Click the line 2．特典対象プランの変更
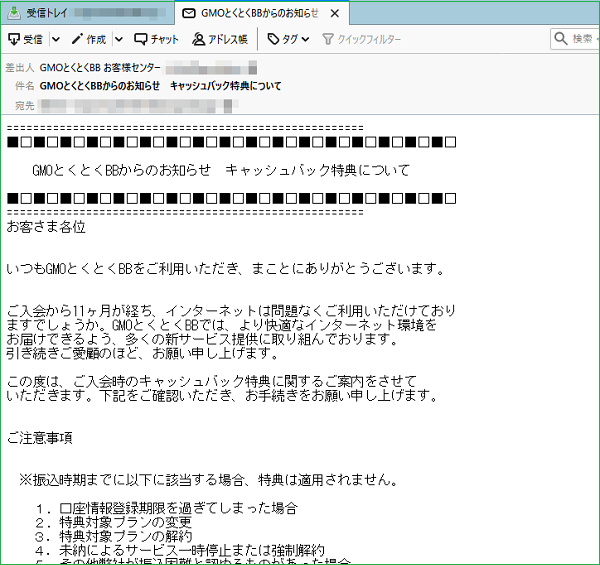This screenshot has width=600, height=565. pos(113,522)
